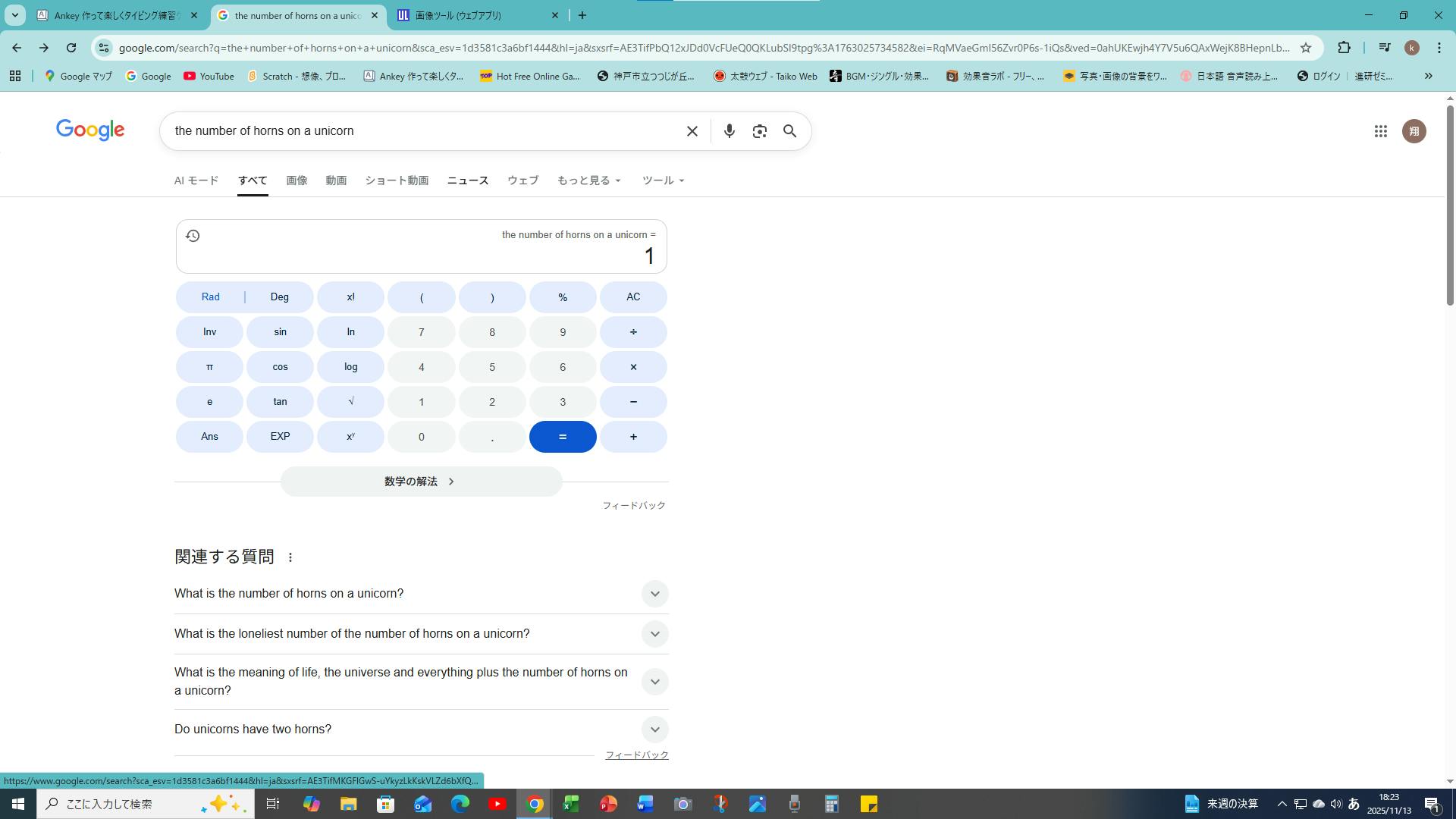1456x819 pixels.
Task: Click the page vertical scrollbar thumb
Action: pos(1450,205)
